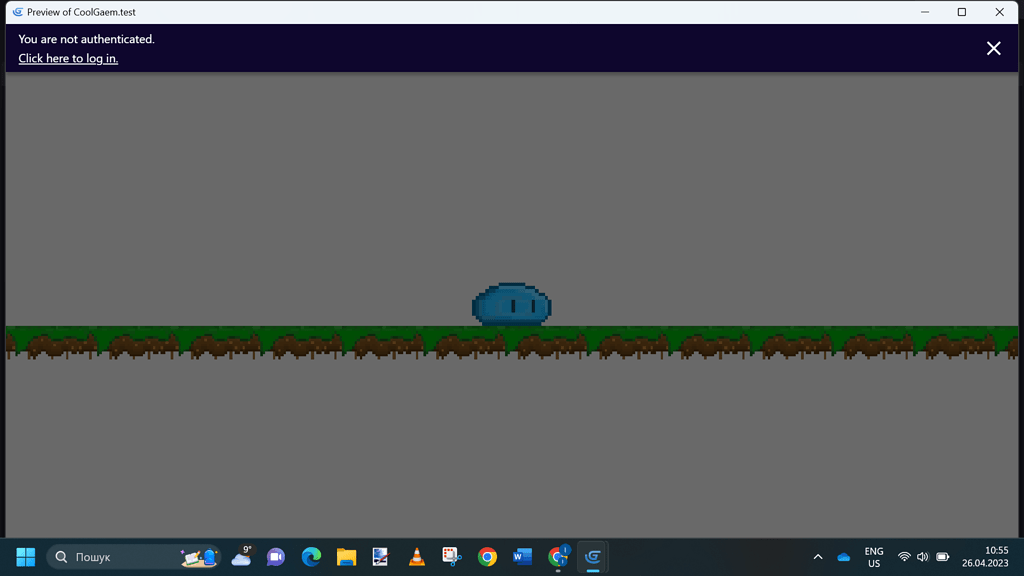Follow the Click here to log in link
The height and width of the screenshot is (576, 1024).
[x=67, y=58]
